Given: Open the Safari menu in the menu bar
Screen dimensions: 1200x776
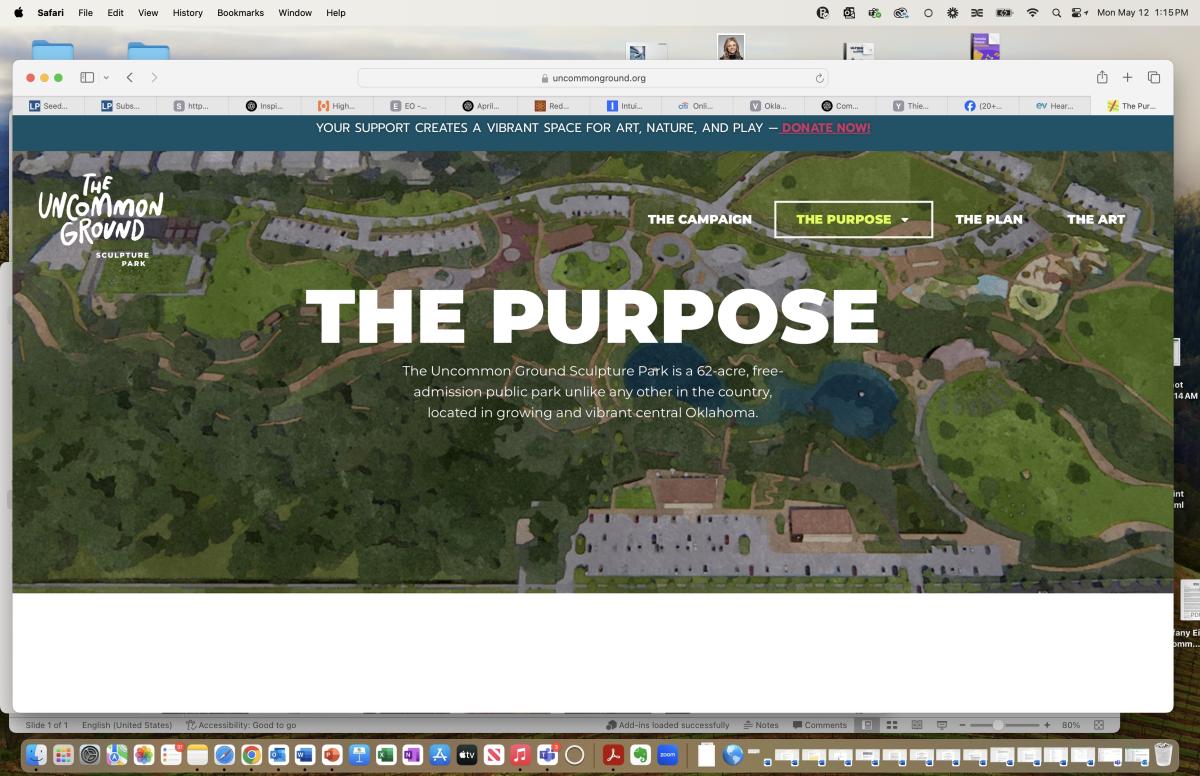Looking at the screenshot, I should (x=50, y=13).
